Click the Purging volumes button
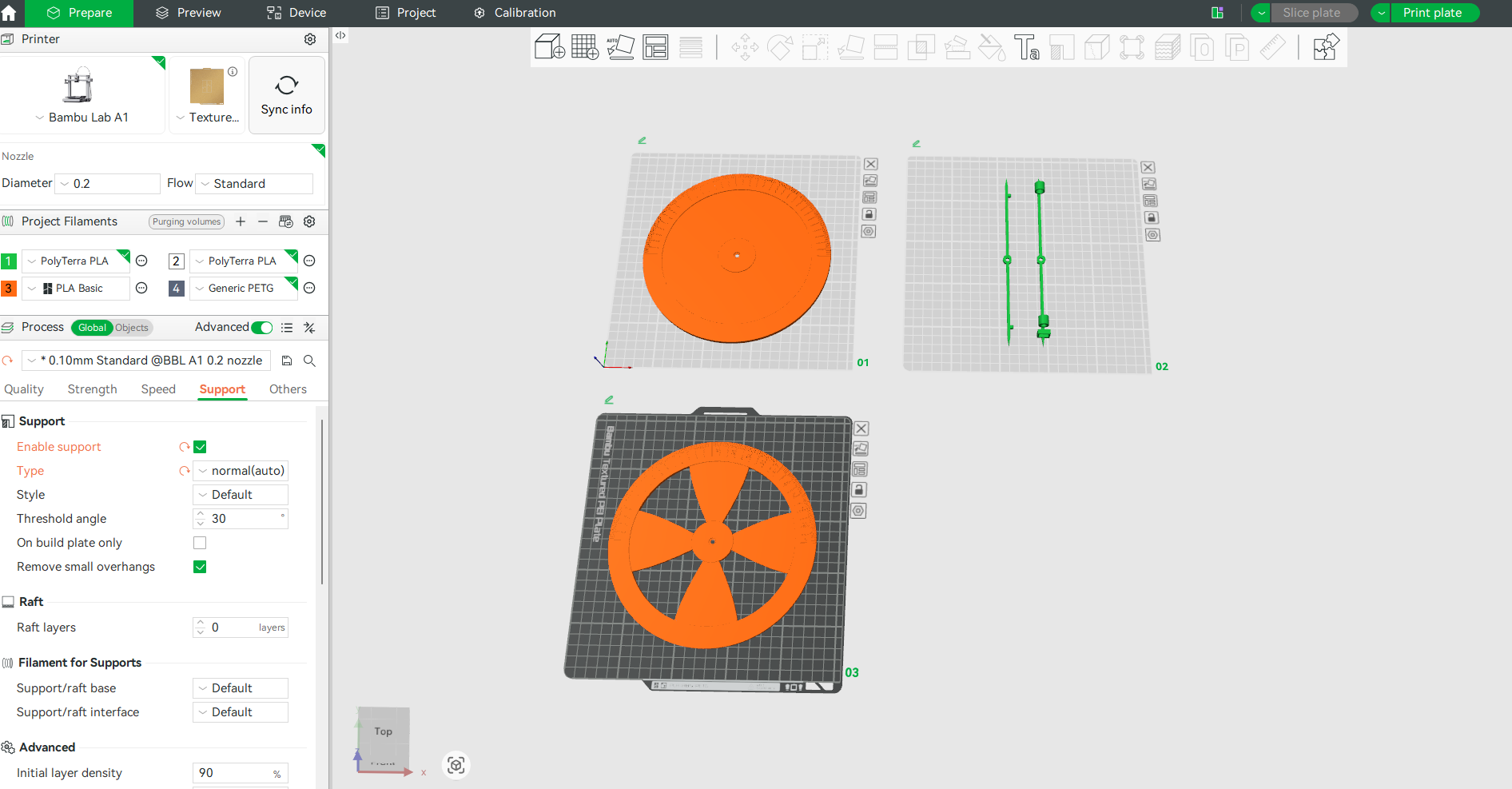 pyautogui.click(x=186, y=221)
